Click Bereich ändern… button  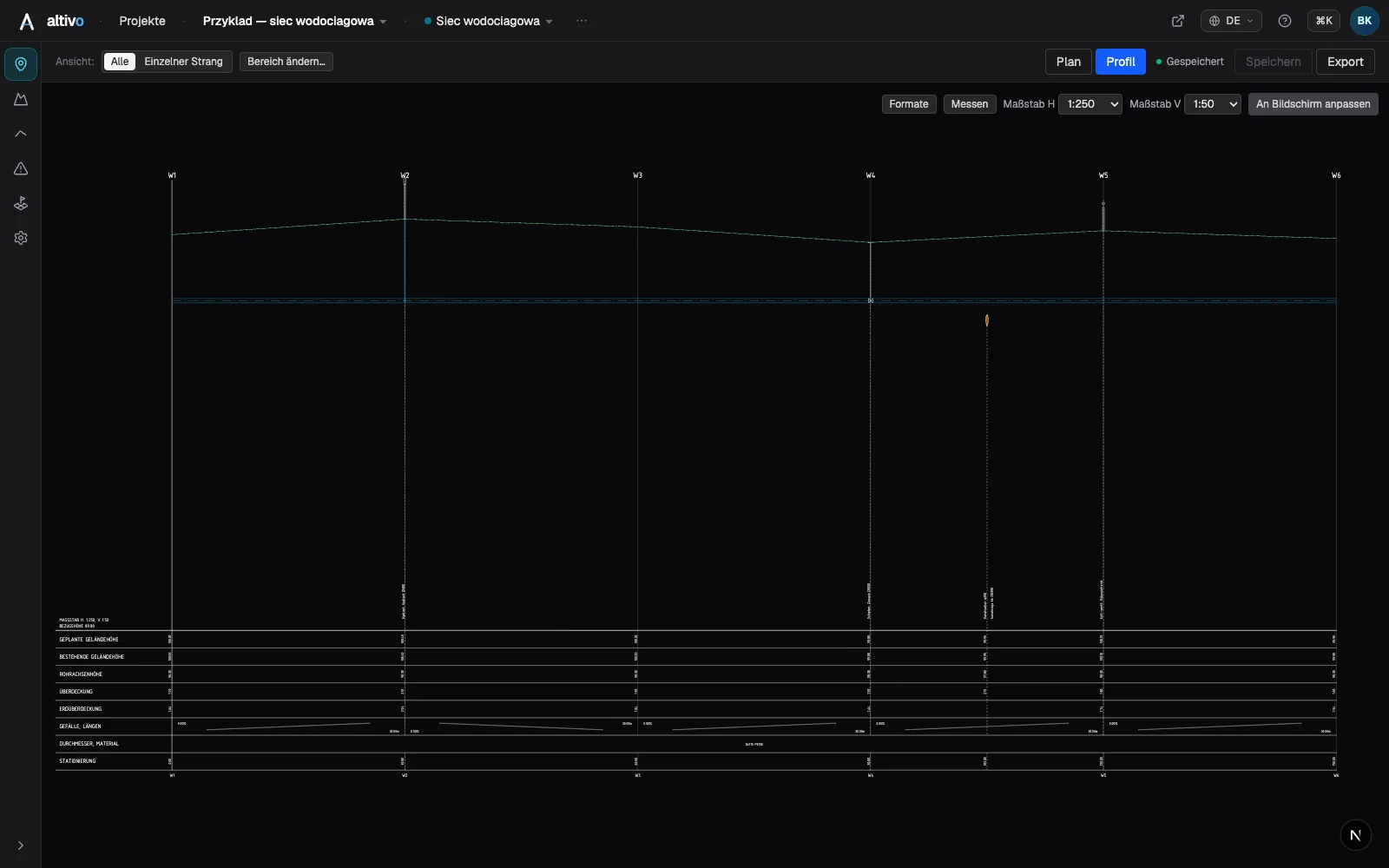pyautogui.click(x=286, y=62)
